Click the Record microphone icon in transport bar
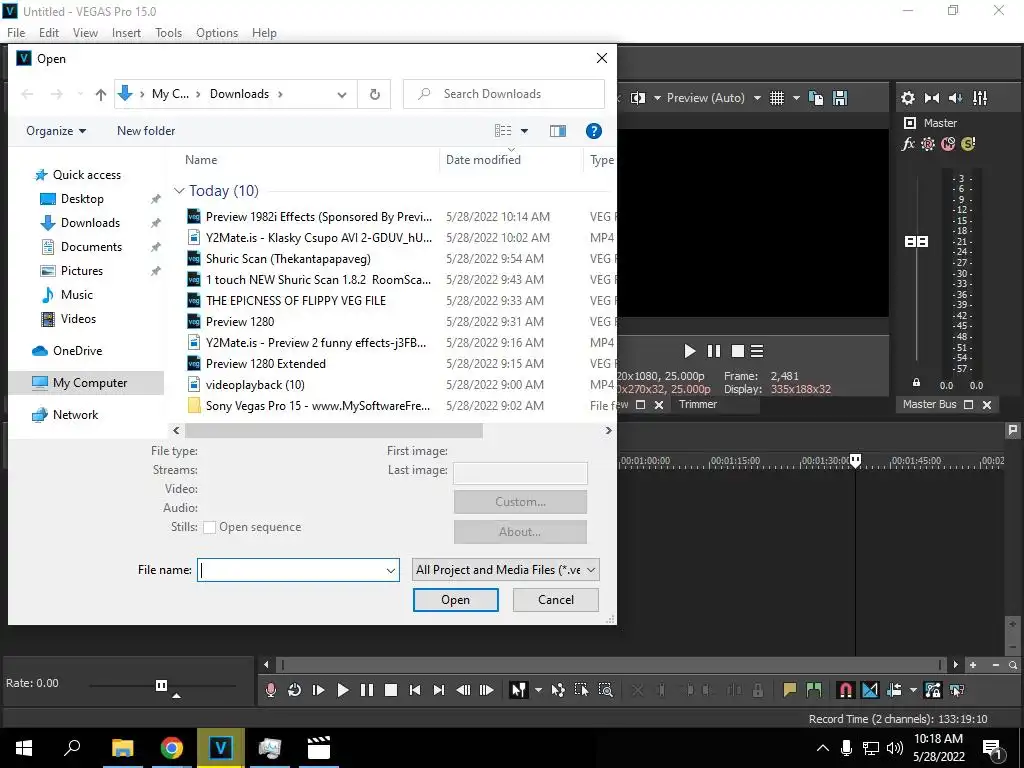Image resolution: width=1024 pixels, height=768 pixels. 271,690
